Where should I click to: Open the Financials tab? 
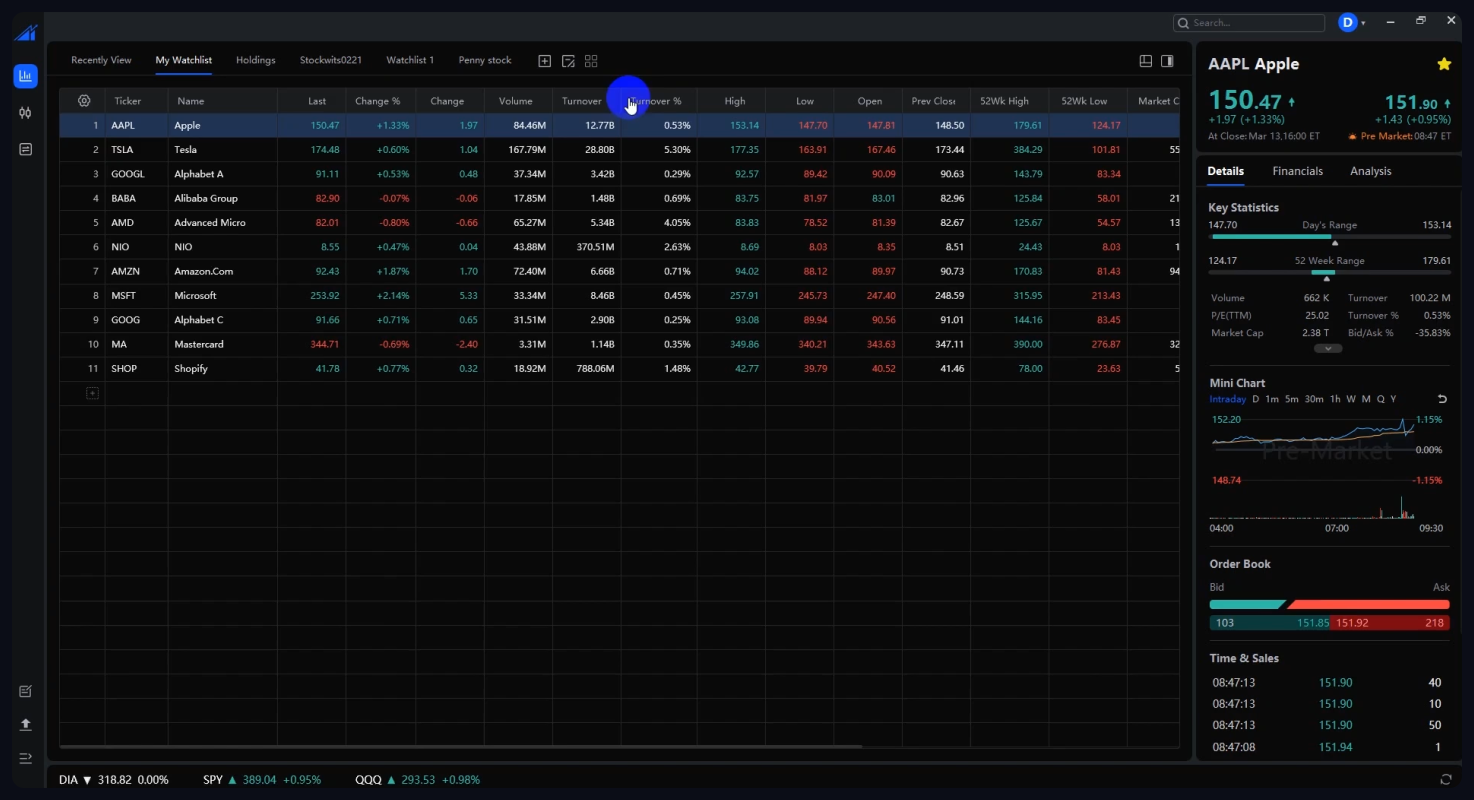tap(1297, 171)
